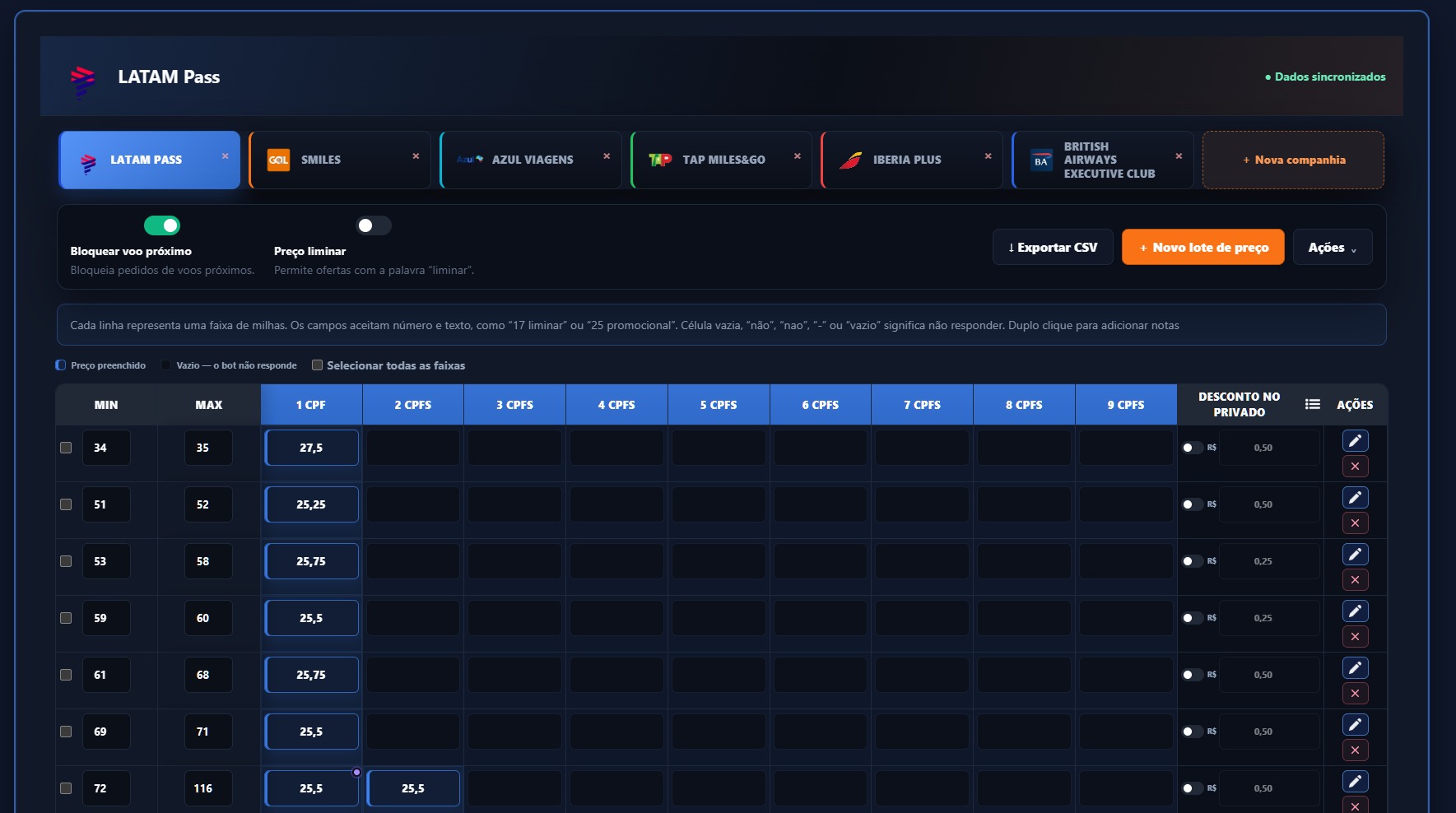The image size is (1456, 813).
Task: Enable the Preço liminar switch
Action: tap(374, 225)
